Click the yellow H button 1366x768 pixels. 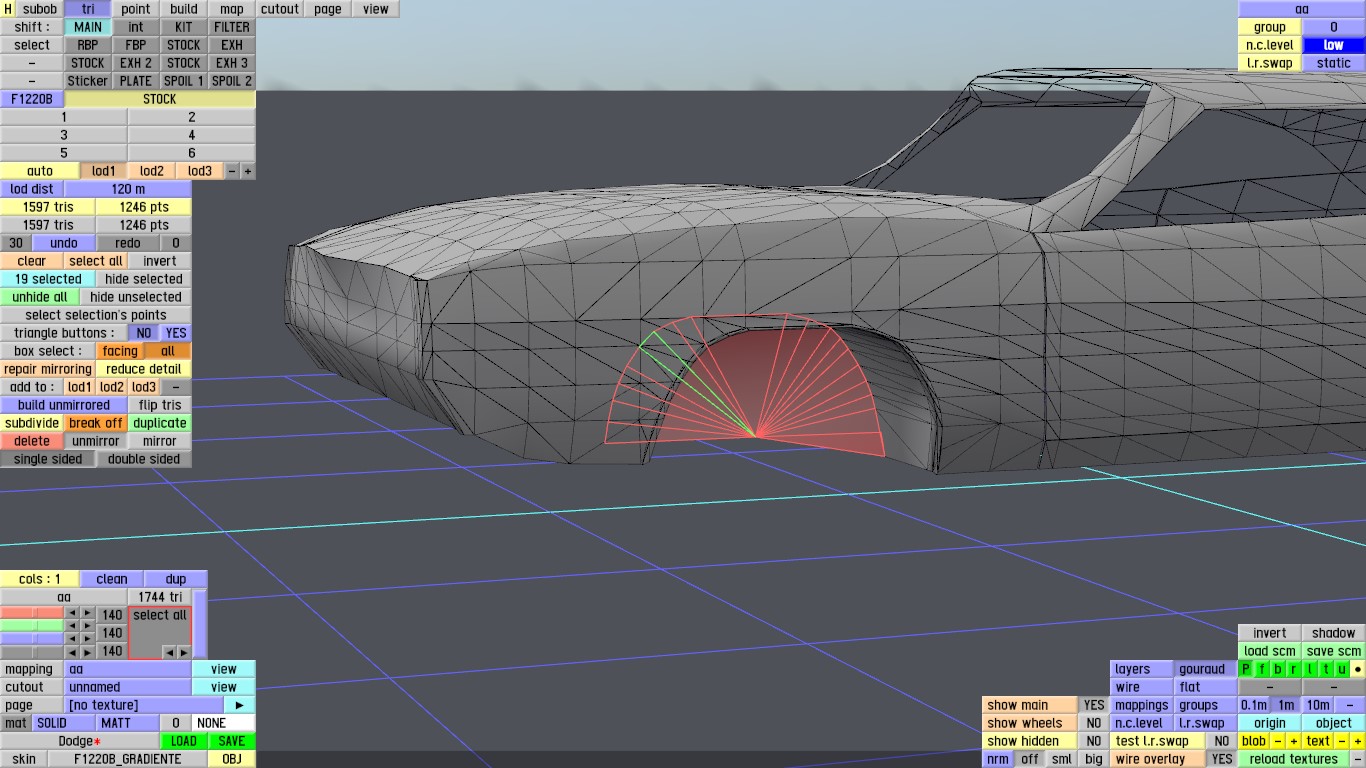[8, 9]
